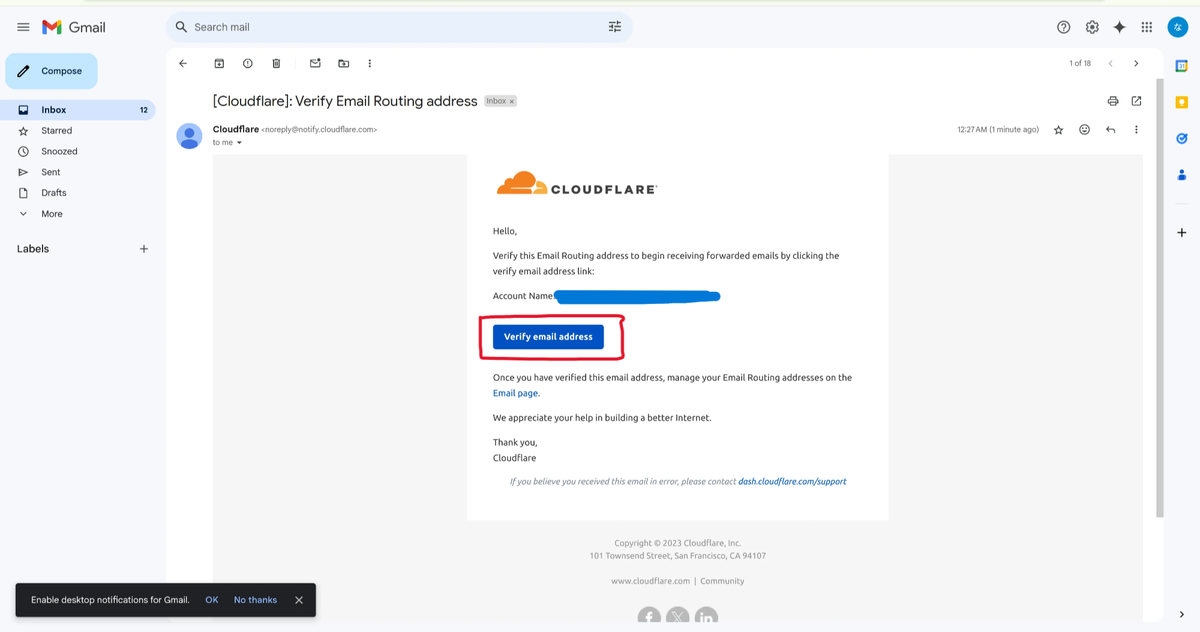1200x632 pixels.
Task: Click No thanks on the notification prompt
Action: coord(255,600)
